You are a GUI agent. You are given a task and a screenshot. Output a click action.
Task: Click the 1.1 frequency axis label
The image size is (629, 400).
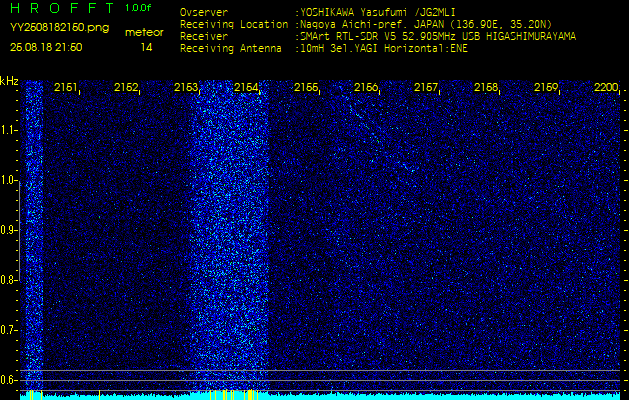pyautogui.click(x=8, y=130)
